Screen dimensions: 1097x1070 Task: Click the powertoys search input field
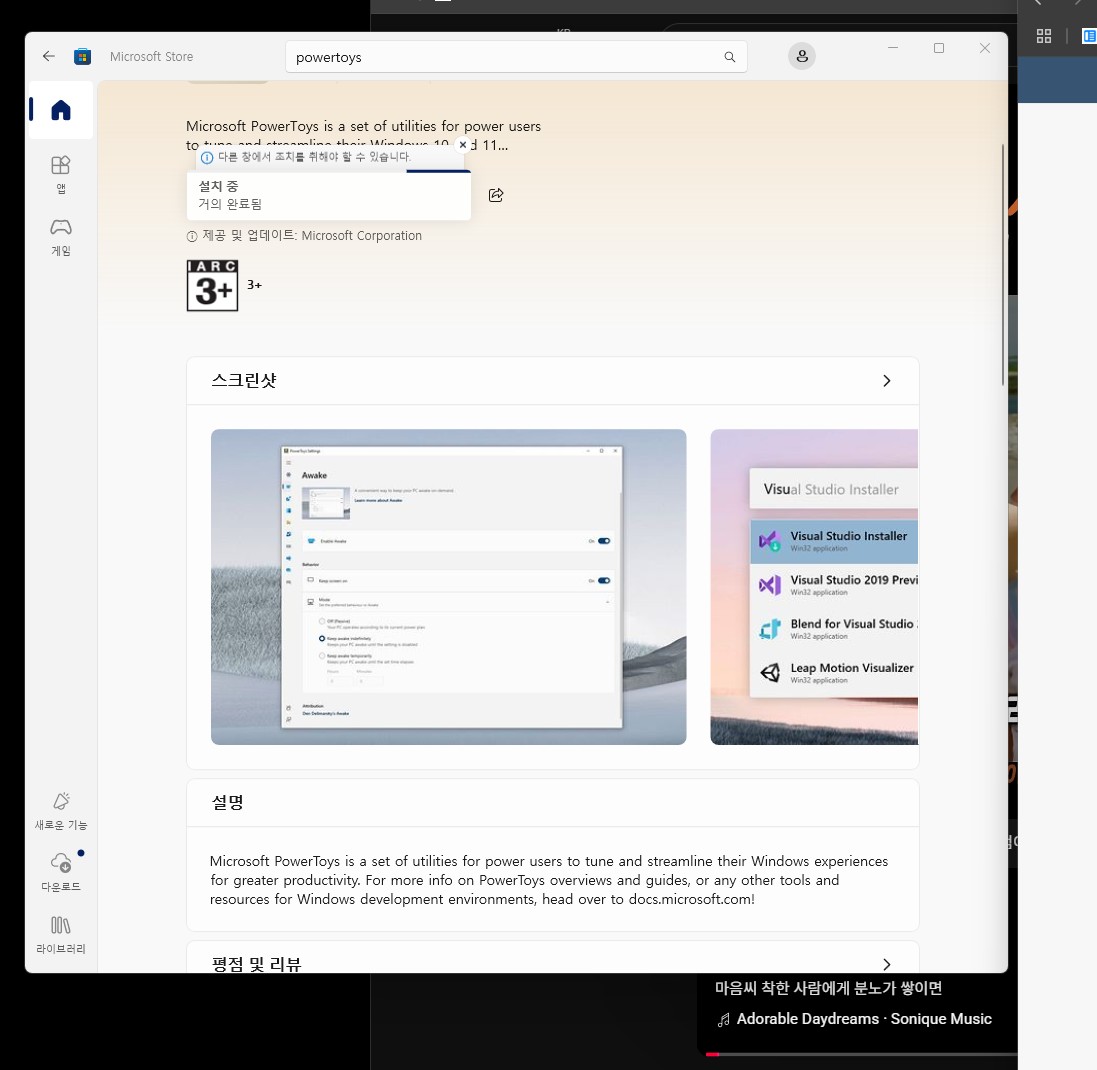pyautogui.click(x=516, y=57)
